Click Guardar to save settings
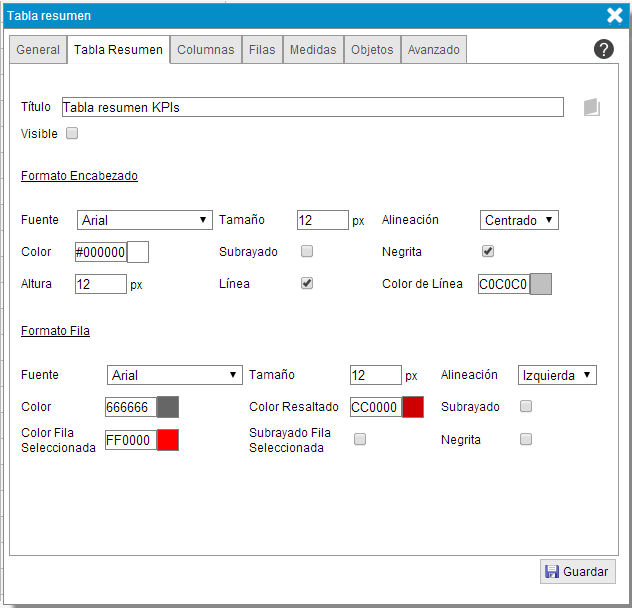 pos(577,572)
